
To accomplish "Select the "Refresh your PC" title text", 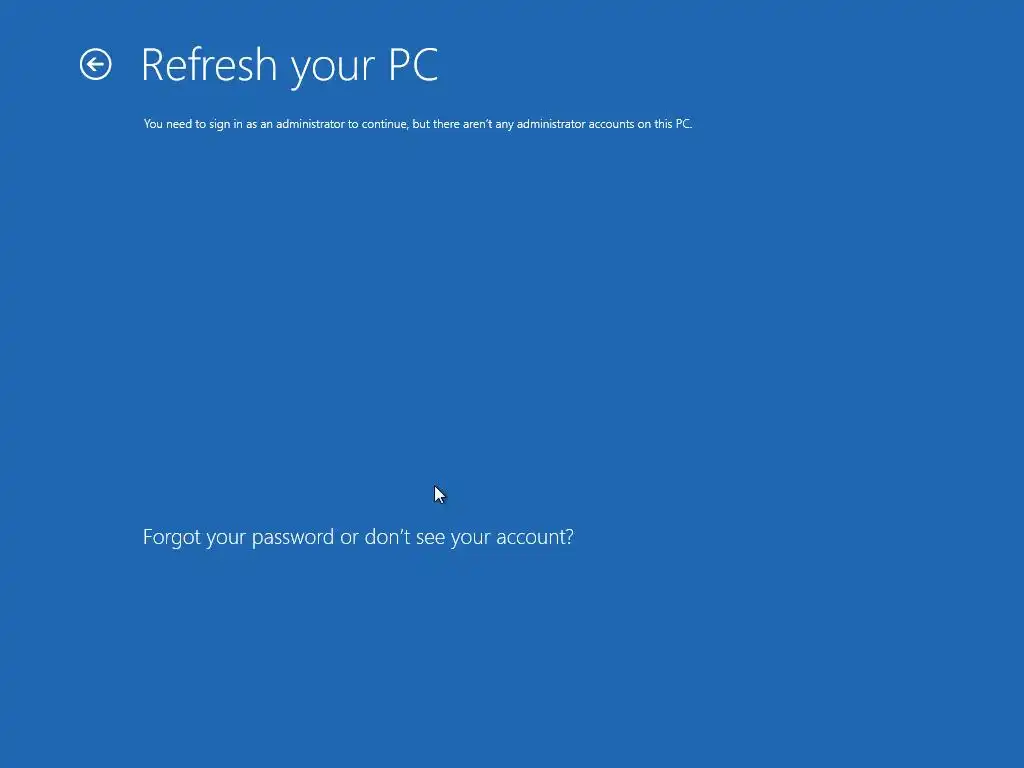I will (x=289, y=66).
